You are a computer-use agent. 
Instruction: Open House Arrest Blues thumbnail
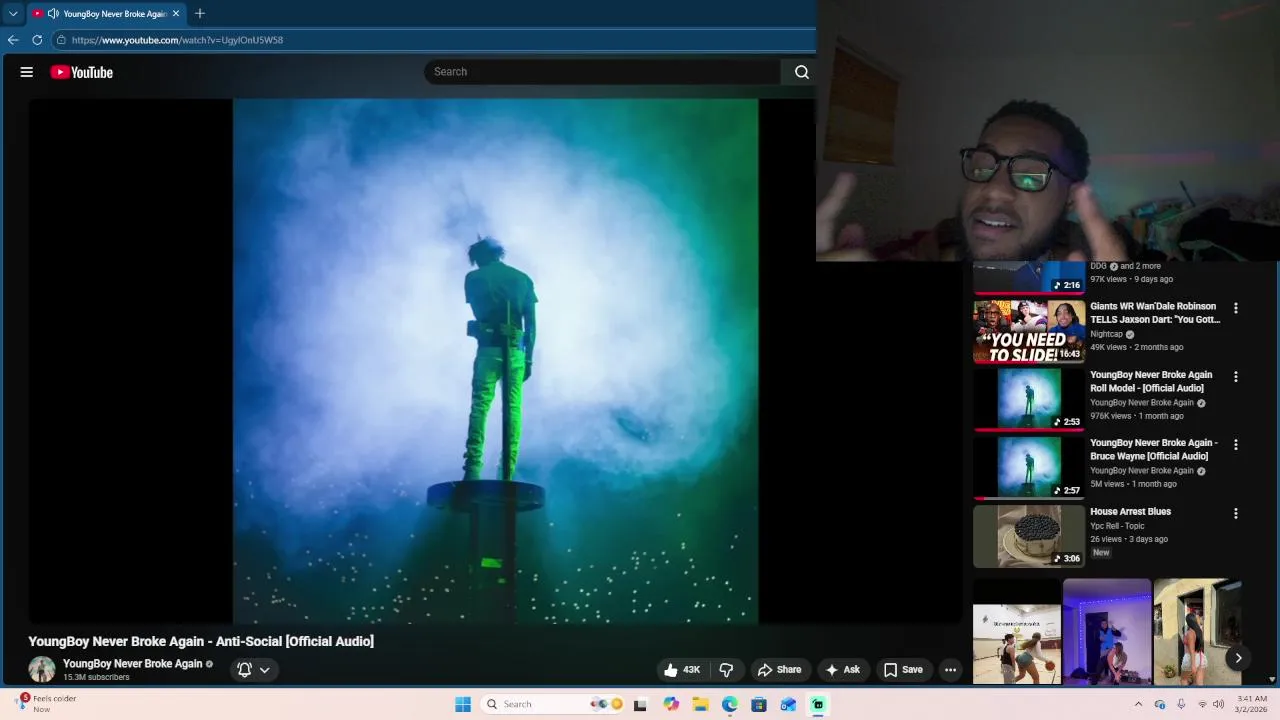1029,536
